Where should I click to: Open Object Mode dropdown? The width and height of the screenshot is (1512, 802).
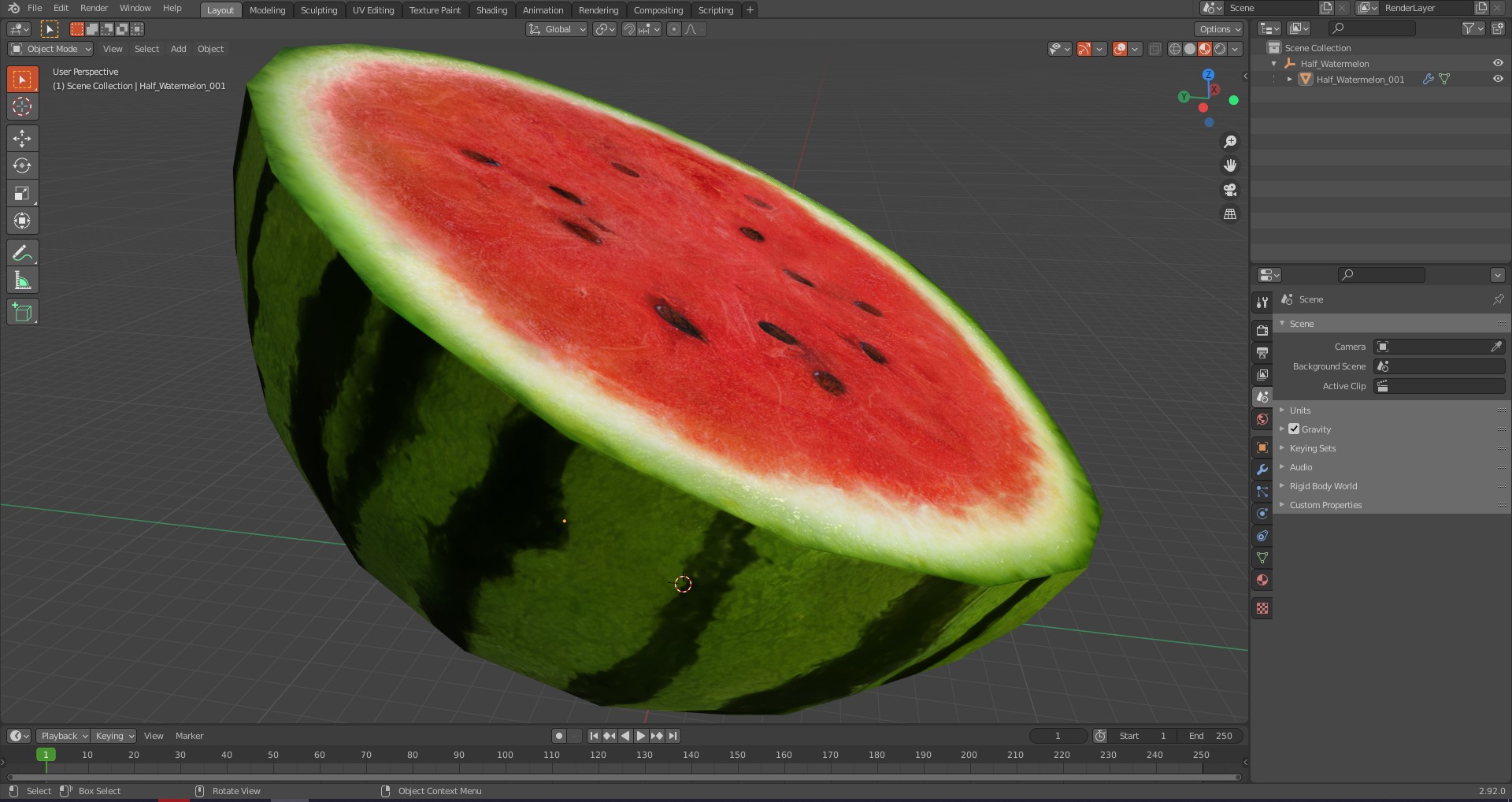click(50, 49)
